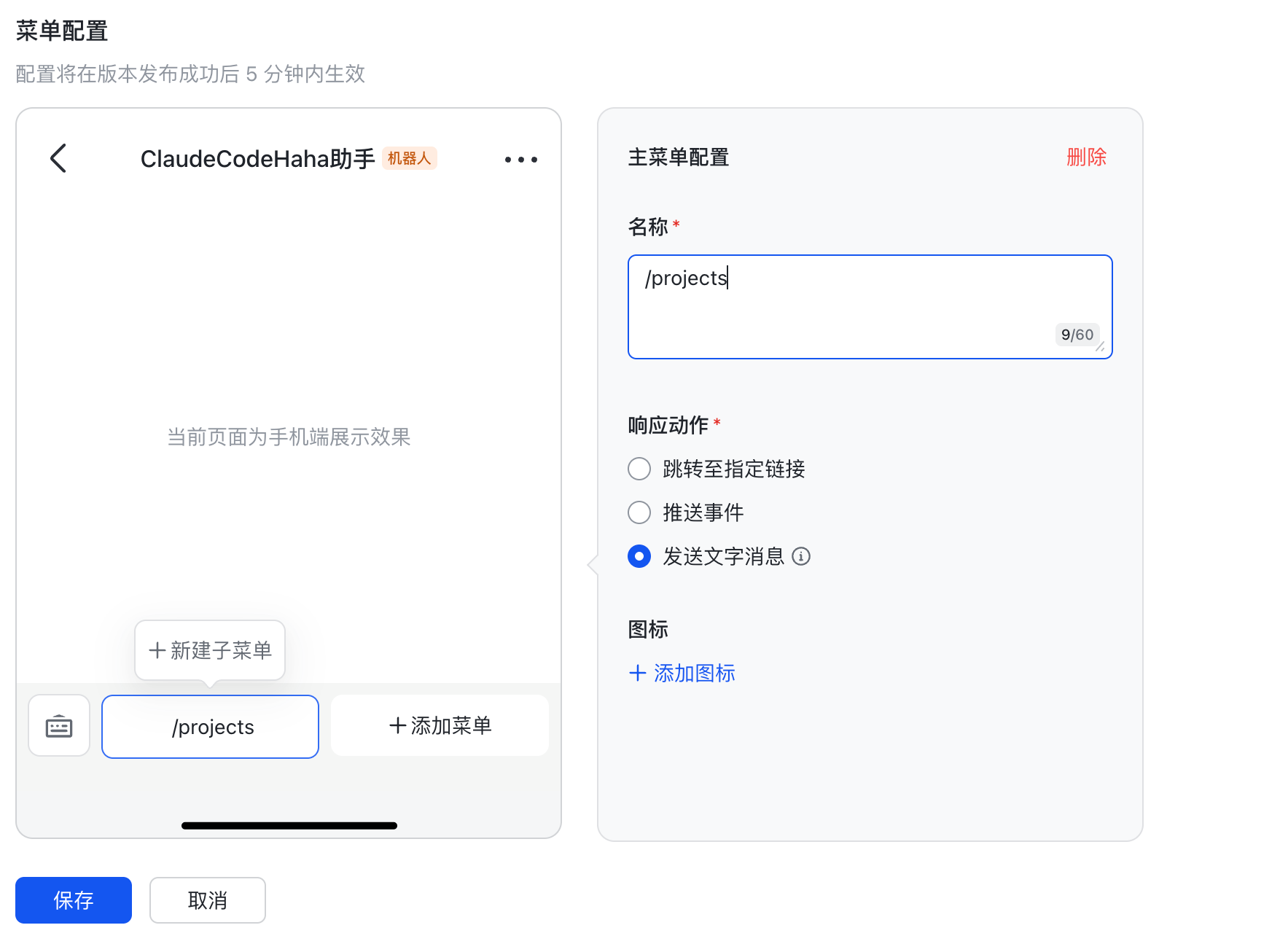The height and width of the screenshot is (952, 1280).
Task: Click the keyboard toggle icon
Action: click(59, 726)
